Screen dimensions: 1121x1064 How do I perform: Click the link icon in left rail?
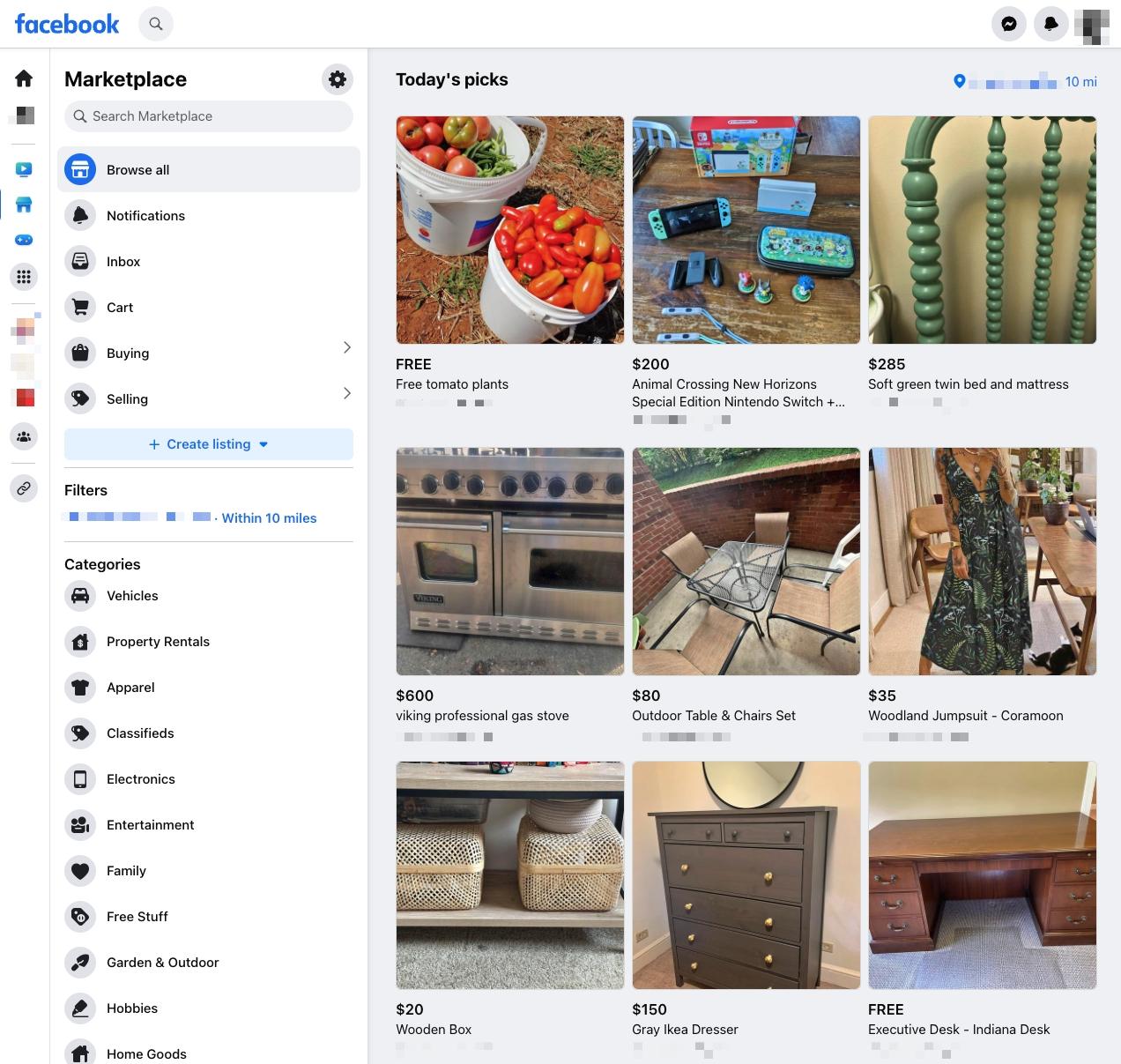coord(24,487)
